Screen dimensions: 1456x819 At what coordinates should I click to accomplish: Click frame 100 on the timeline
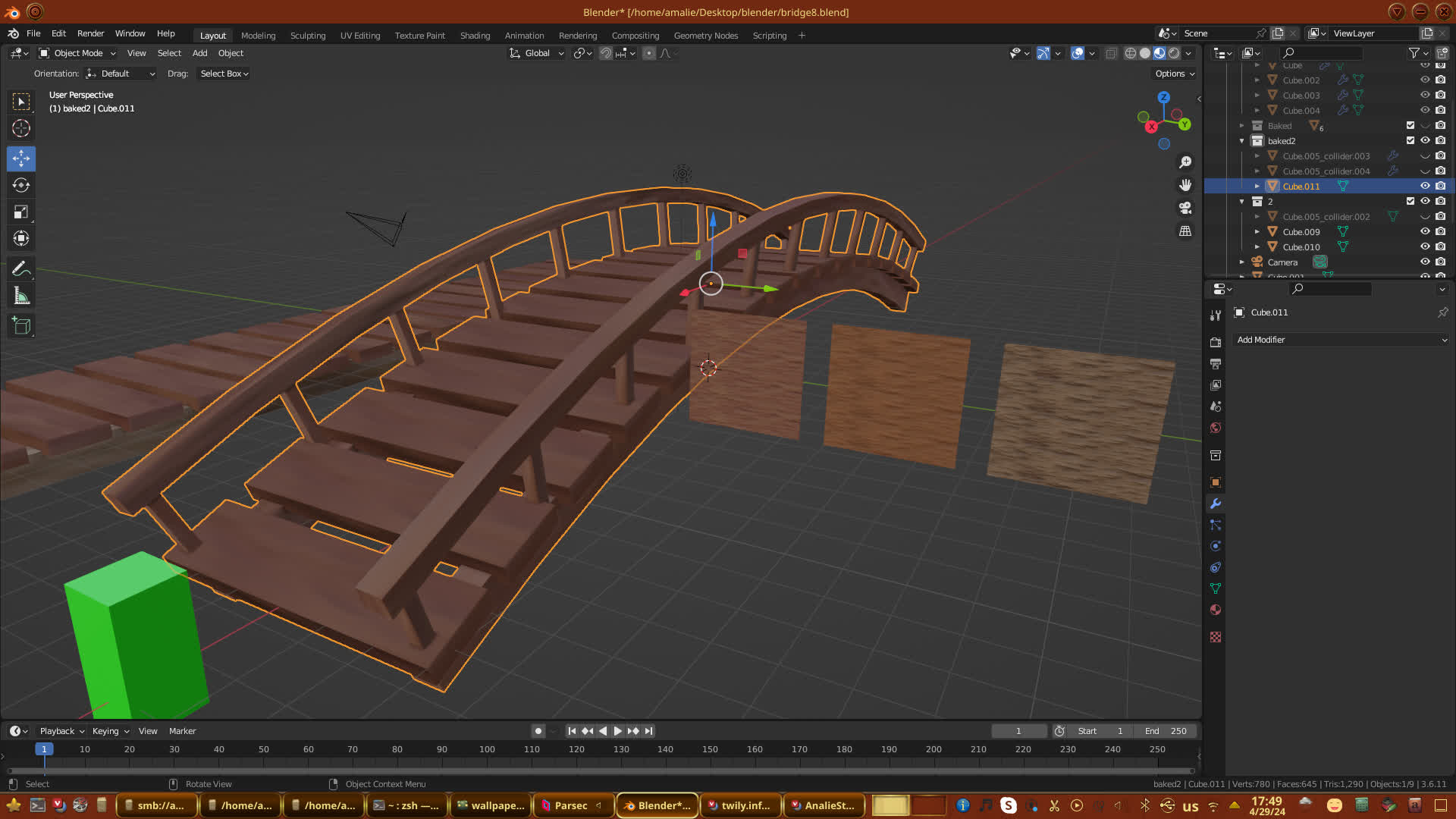coord(487,749)
